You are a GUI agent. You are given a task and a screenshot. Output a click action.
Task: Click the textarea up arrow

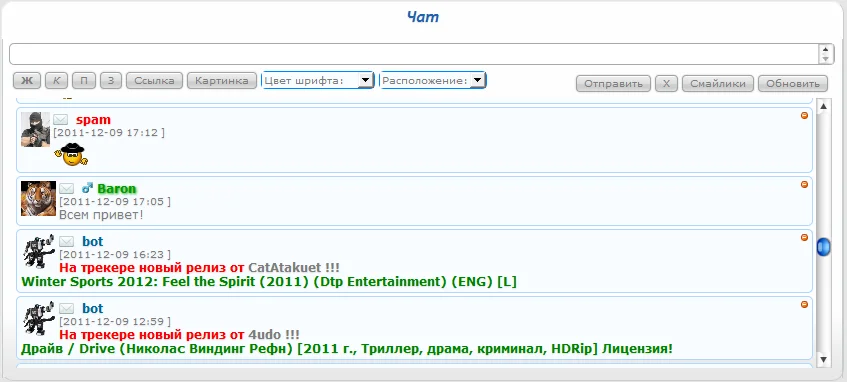[825, 49]
